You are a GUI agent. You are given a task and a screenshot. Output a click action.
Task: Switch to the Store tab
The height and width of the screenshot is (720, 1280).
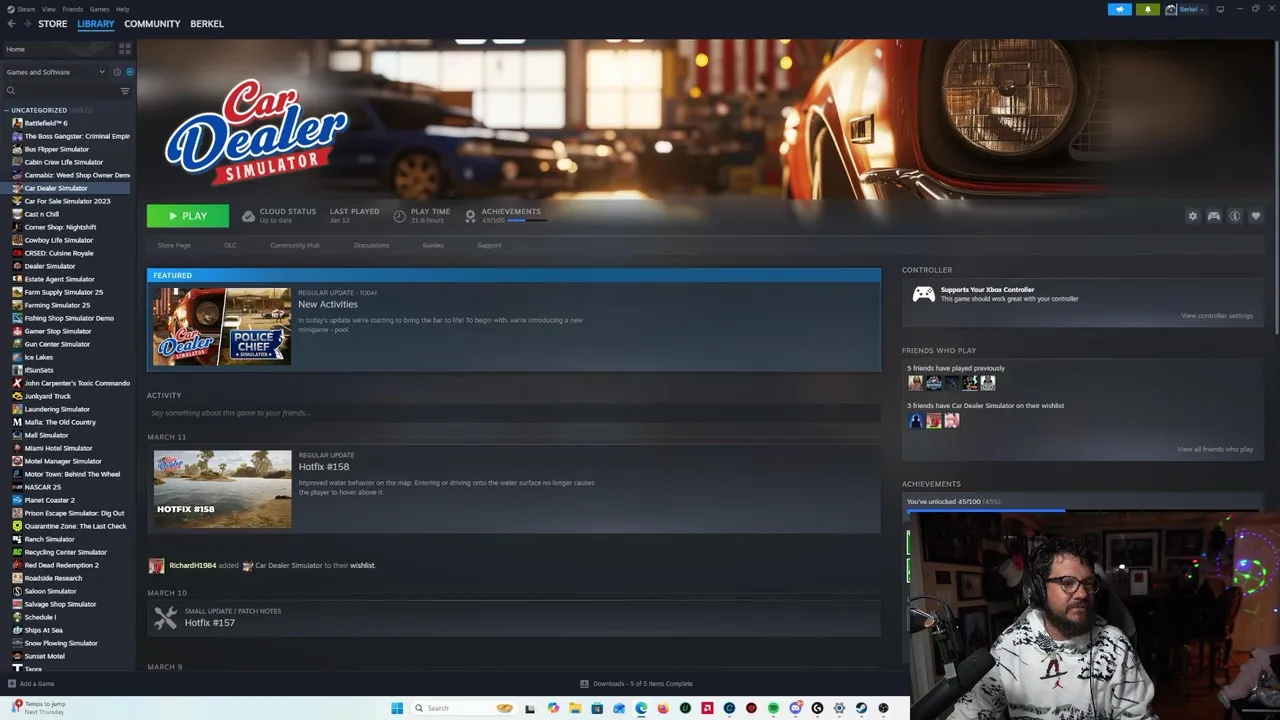[53, 24]
